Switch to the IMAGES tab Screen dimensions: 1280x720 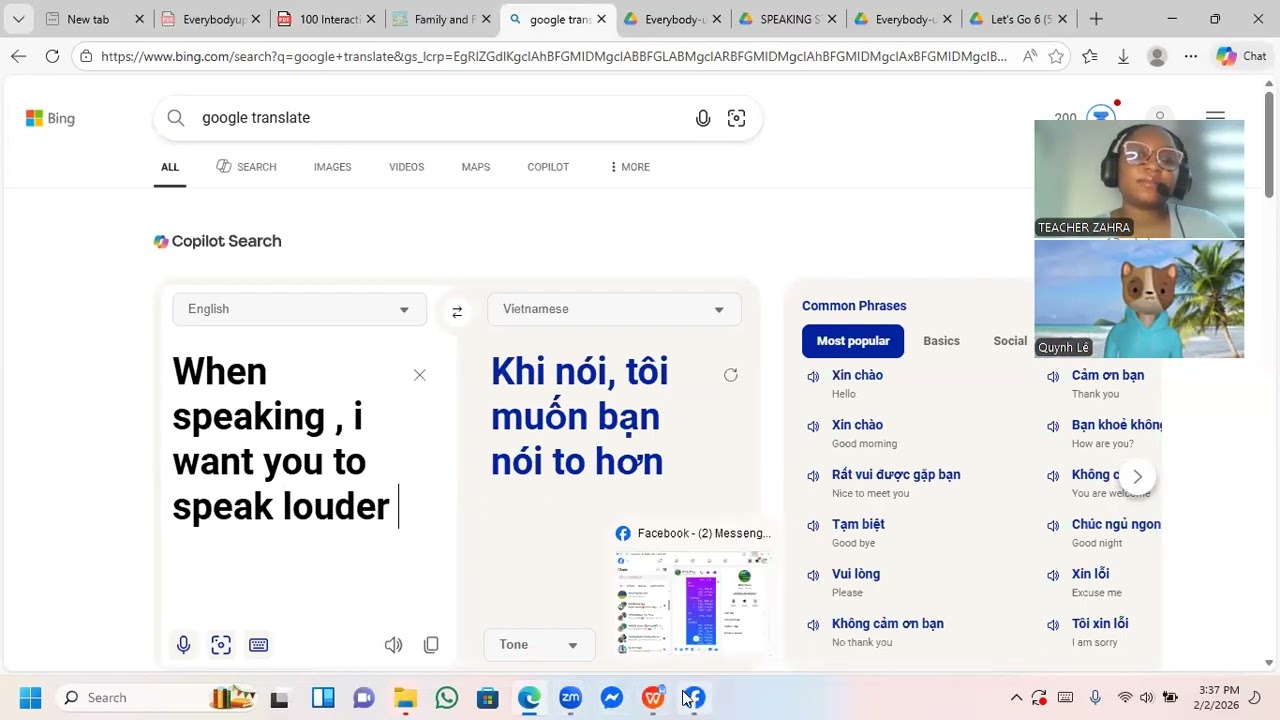[x=332, y=167]
